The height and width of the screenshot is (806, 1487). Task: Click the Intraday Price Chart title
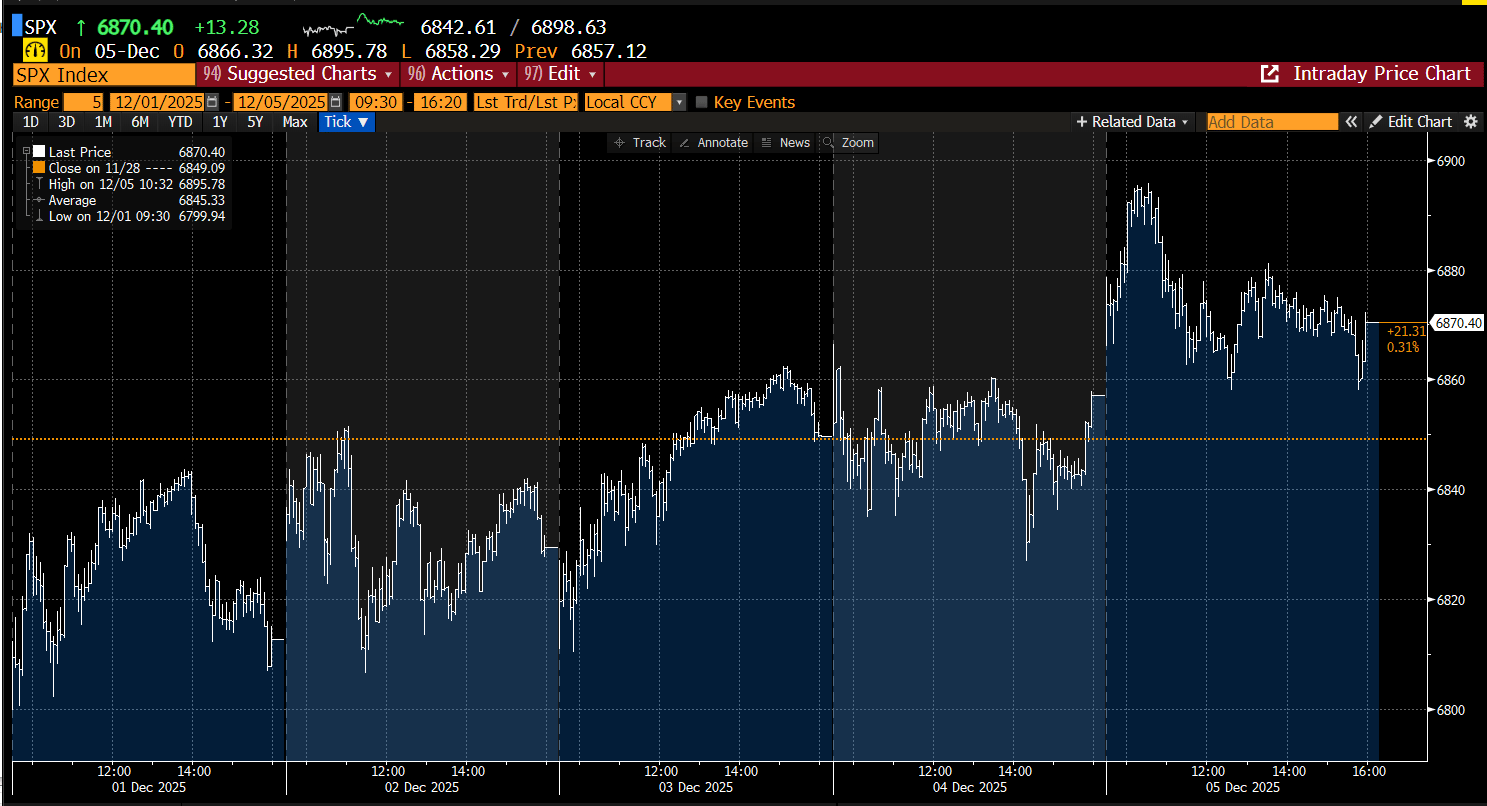[1382, 74]
